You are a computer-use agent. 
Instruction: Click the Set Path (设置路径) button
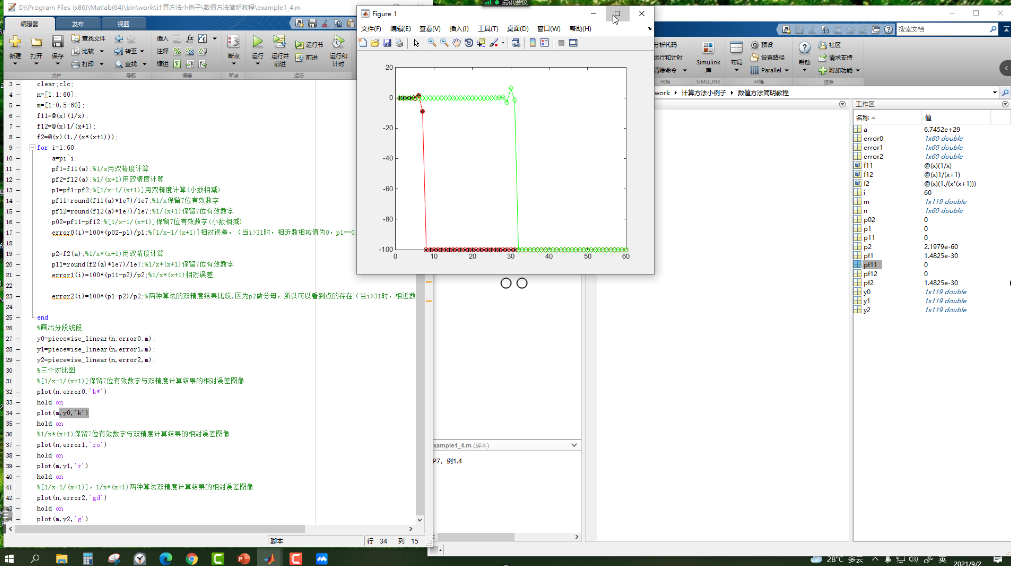coord(768,57)
